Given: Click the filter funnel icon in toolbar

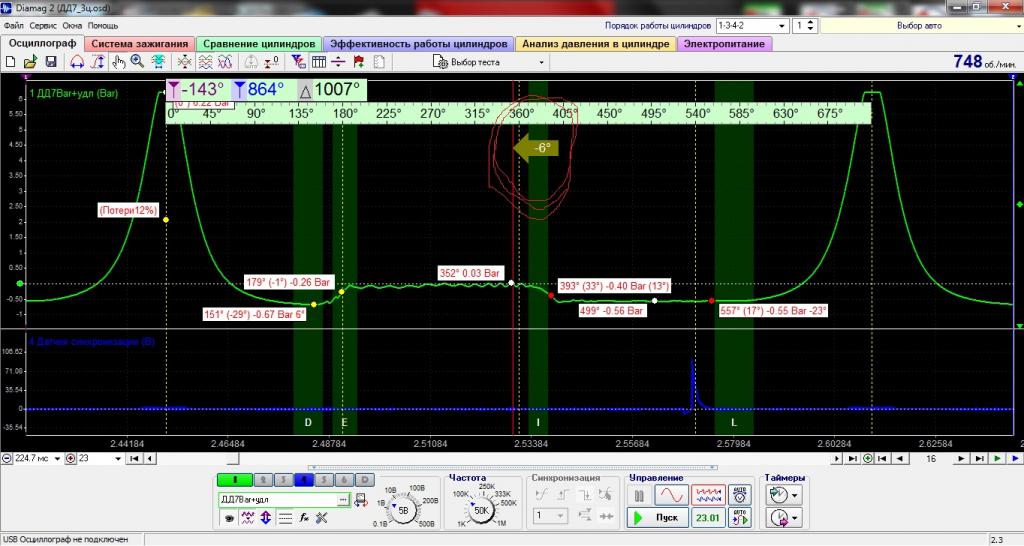Looking at the screenshot, I should click(298, 62).
